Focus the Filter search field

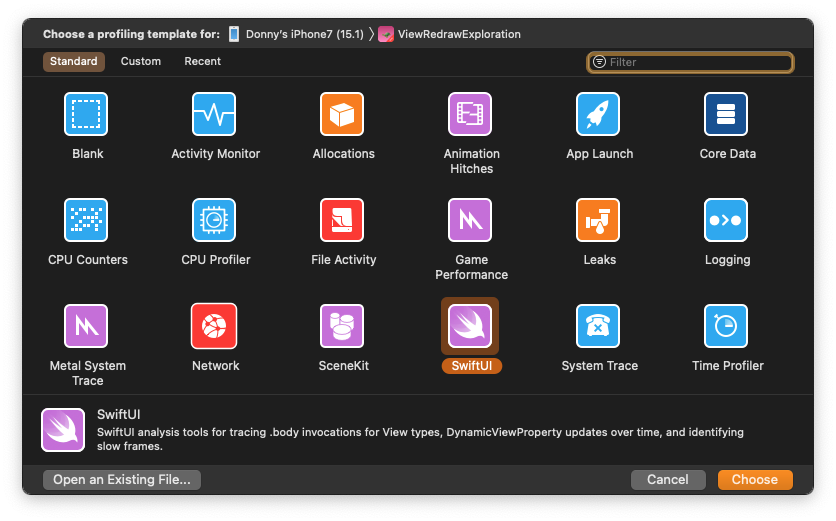pos(690,62)
